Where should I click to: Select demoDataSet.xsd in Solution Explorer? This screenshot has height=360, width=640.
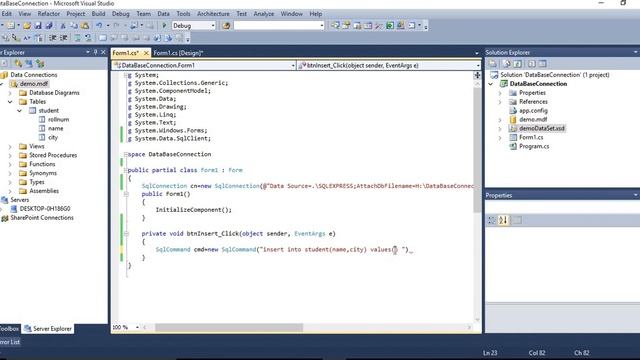point(542,129)
